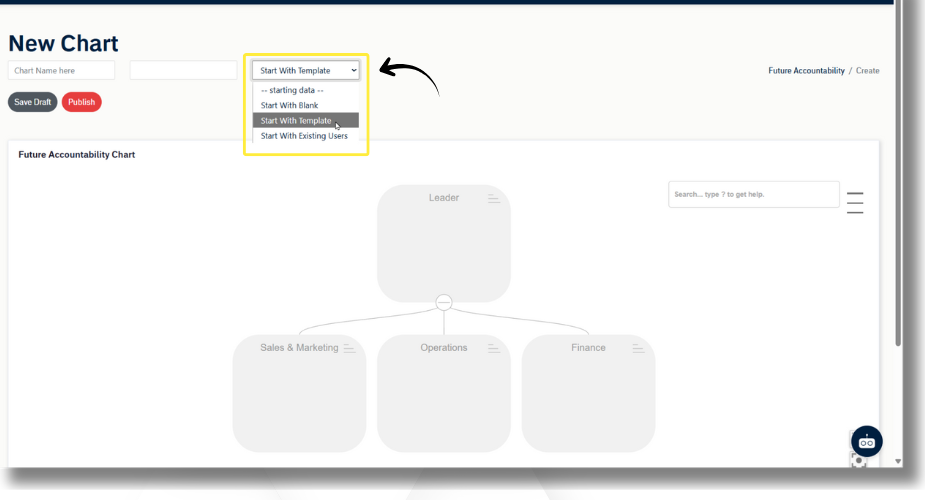The image size is (925, 500).
Task: Open the Finance node menu icon
Action: click(638, 348)
